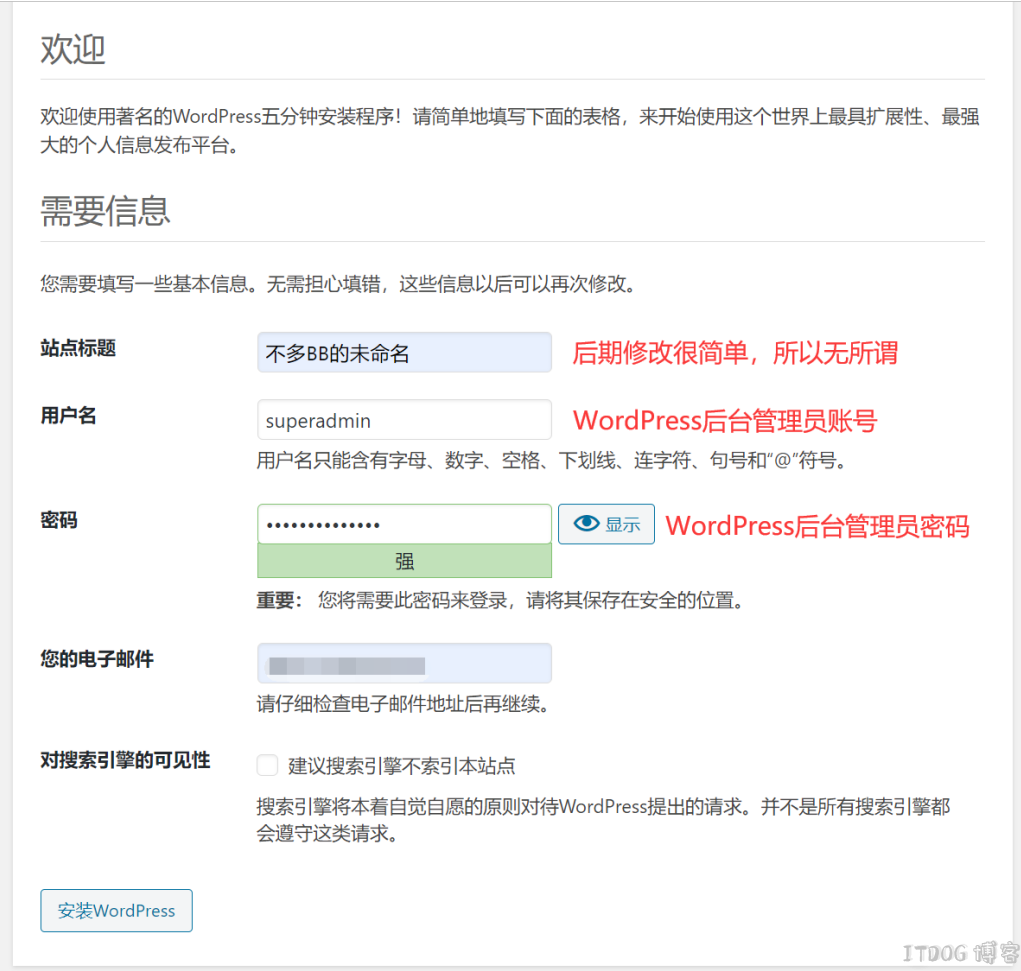Focus the username field containing superadmin
Screen dimensions: 1021x971
pyautogui.click(x=404, y=420)
